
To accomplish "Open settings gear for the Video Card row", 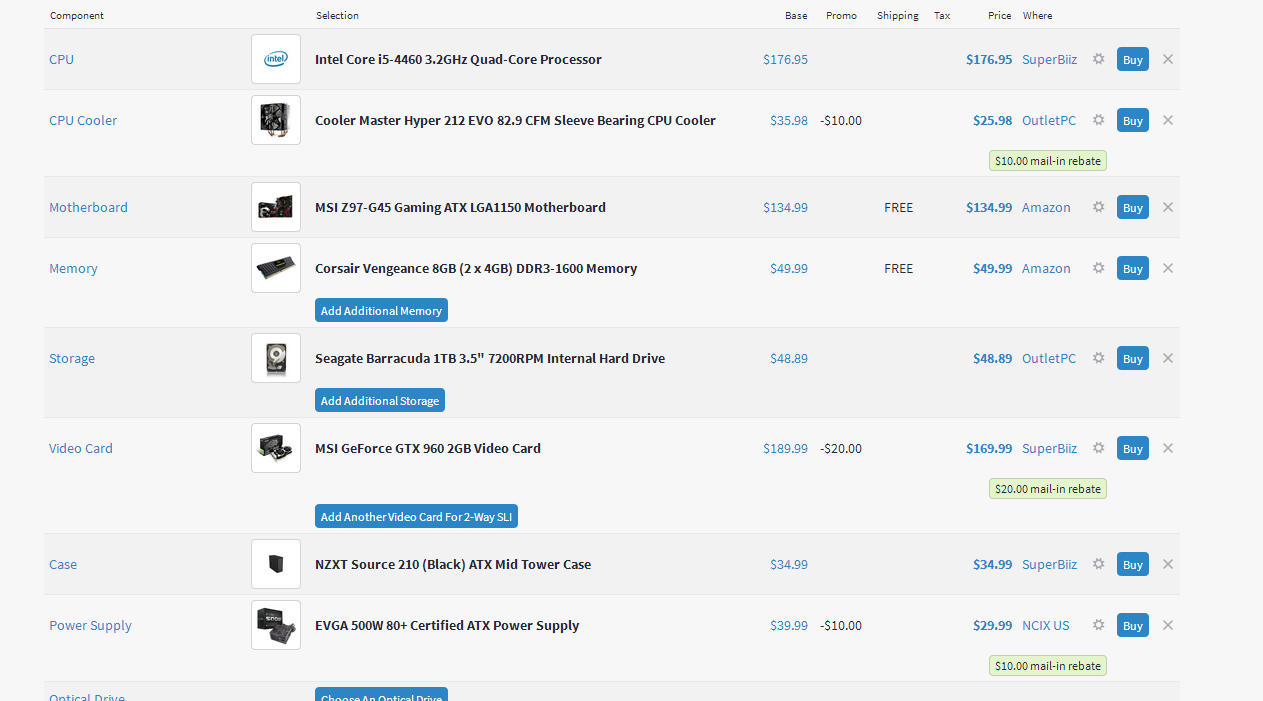I will pos(1098,448).
